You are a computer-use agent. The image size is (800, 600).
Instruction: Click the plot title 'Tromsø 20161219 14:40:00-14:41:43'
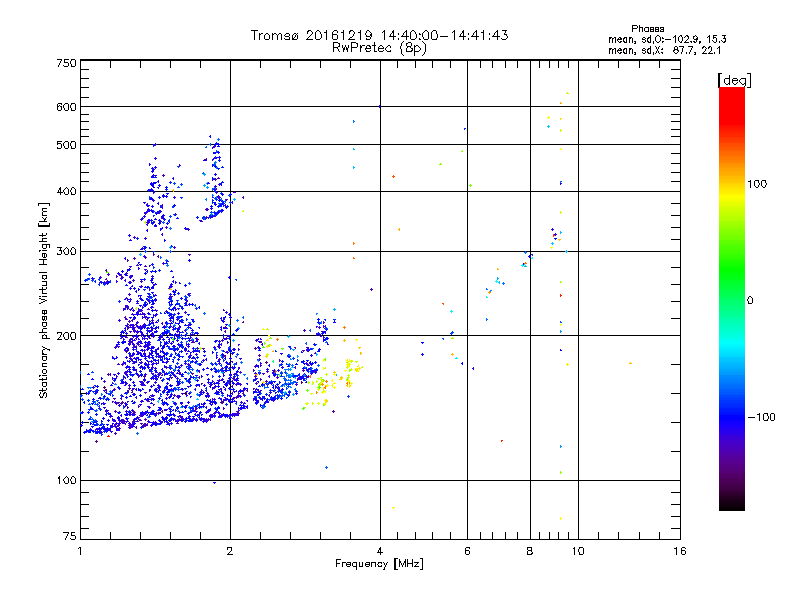point(379,35)
